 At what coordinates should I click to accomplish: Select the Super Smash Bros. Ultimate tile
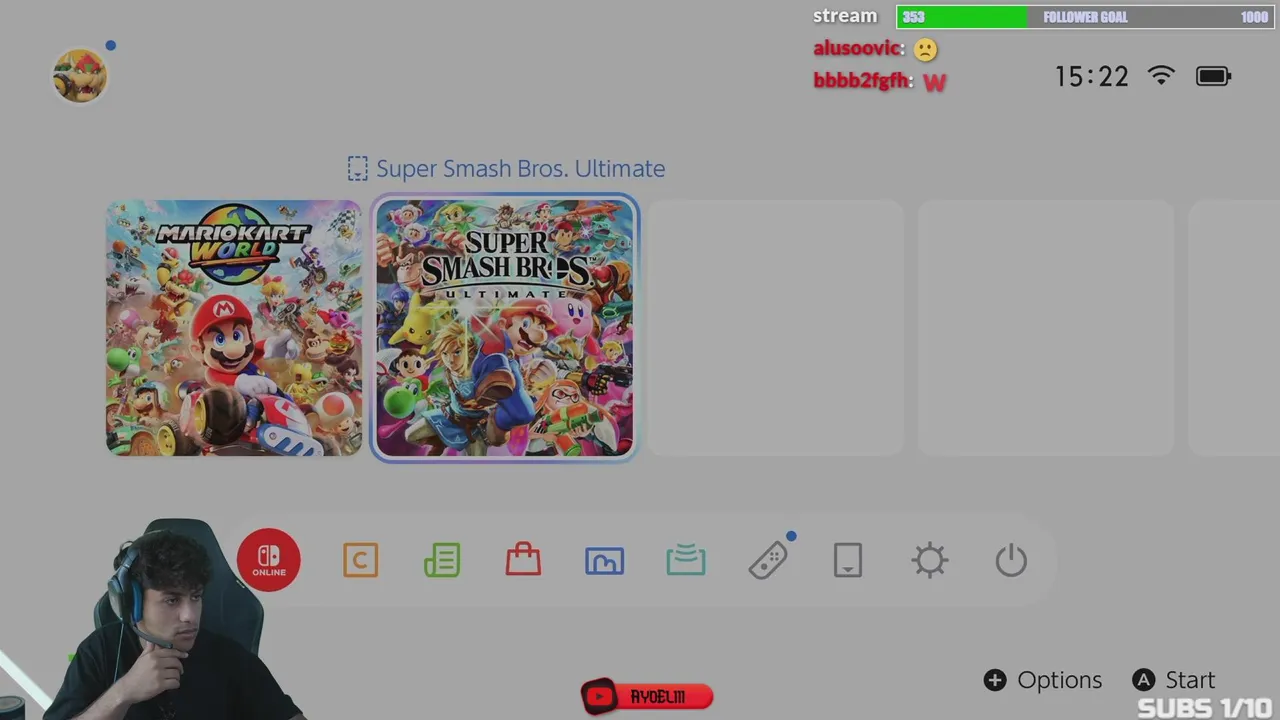pos(505,328)
